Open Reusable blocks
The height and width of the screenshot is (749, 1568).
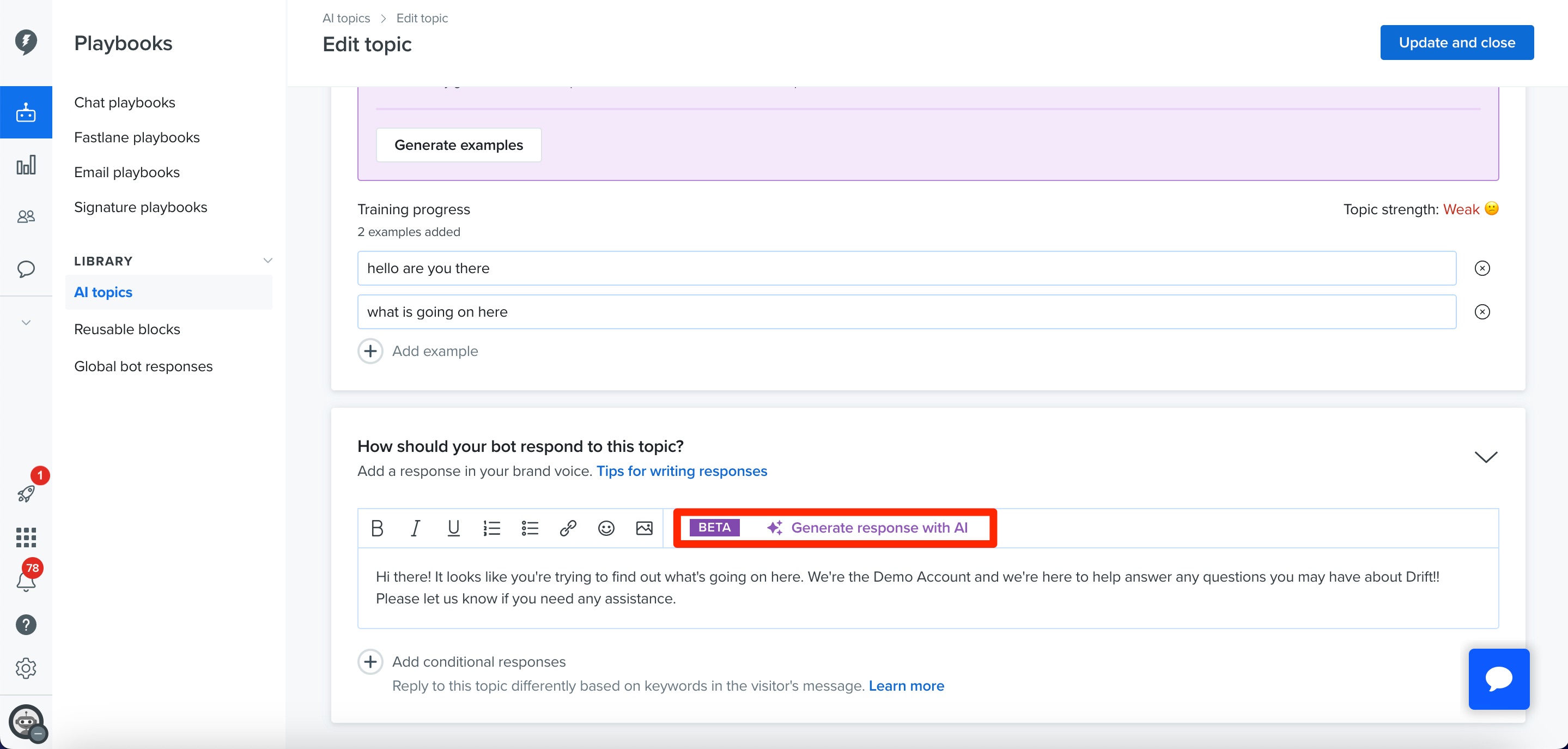pyautogui.click(x=126, y=329)
